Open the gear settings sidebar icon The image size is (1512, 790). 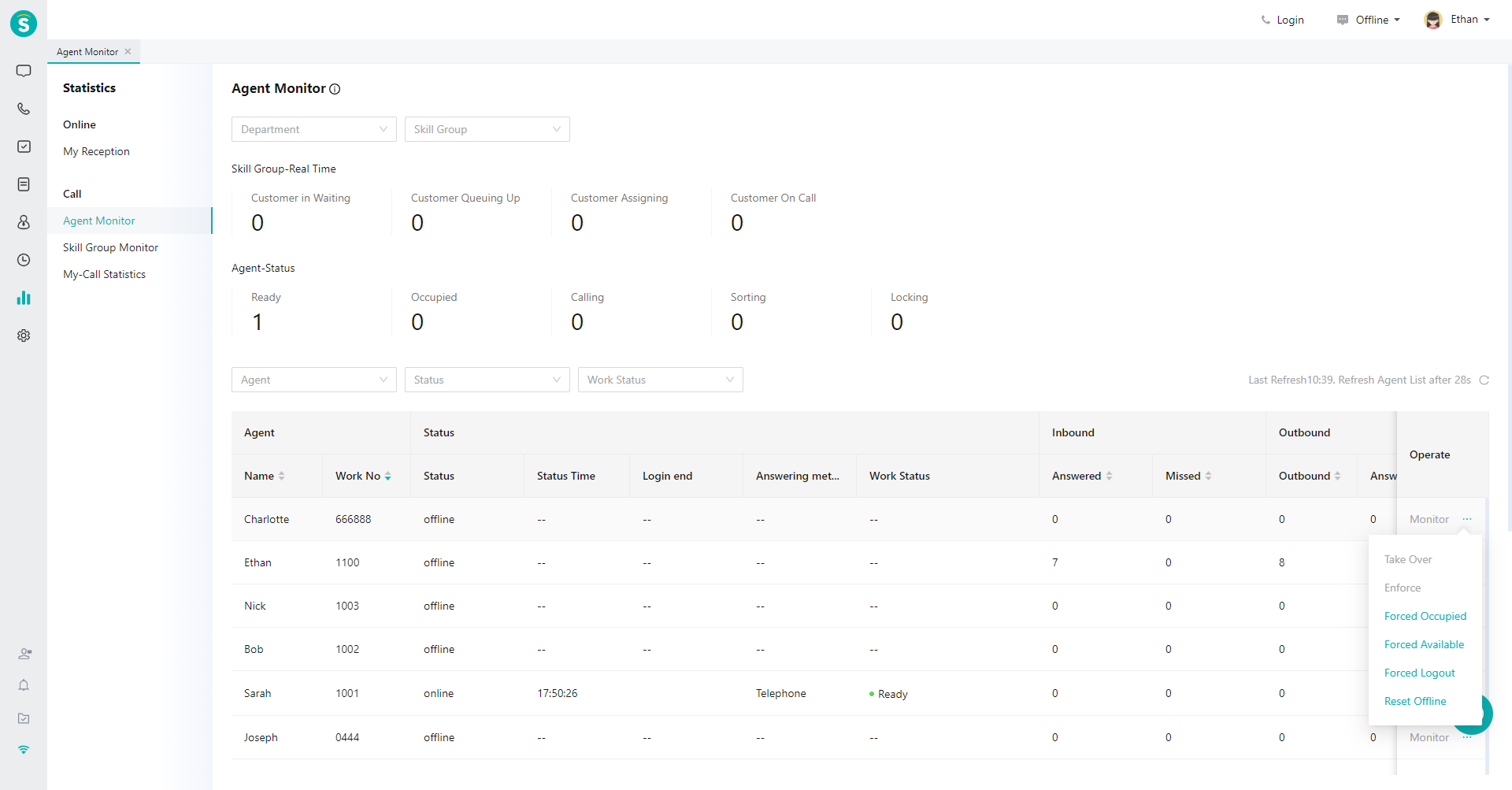(x=24, y=336)
